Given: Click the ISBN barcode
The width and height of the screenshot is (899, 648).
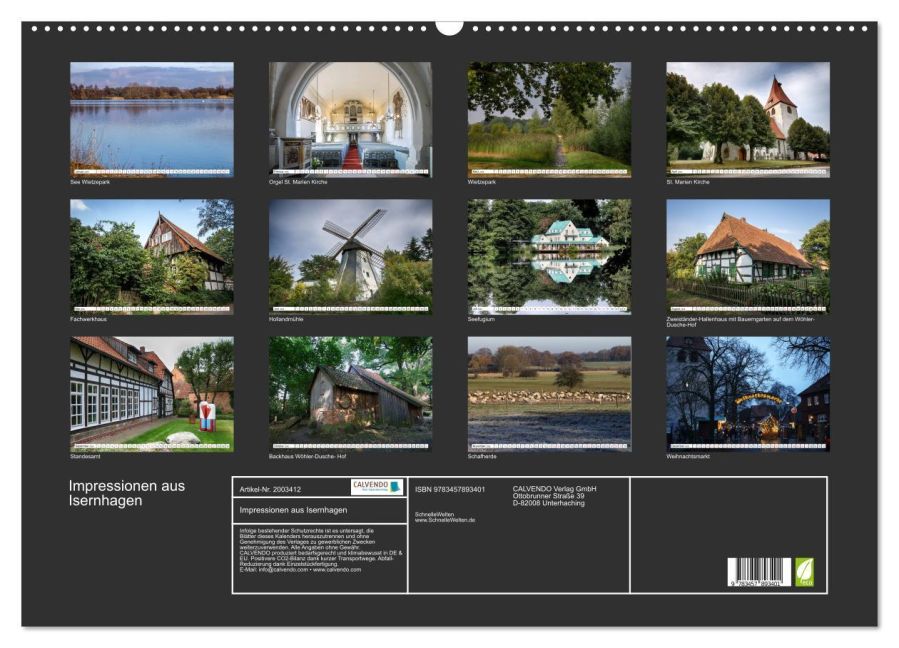Looking at the screenshot, I should click(759, 572).
